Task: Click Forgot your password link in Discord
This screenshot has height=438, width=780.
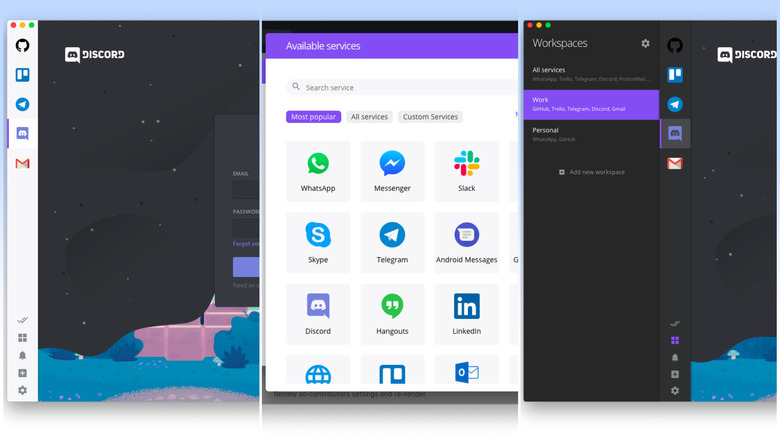Action: pos(246,244)
